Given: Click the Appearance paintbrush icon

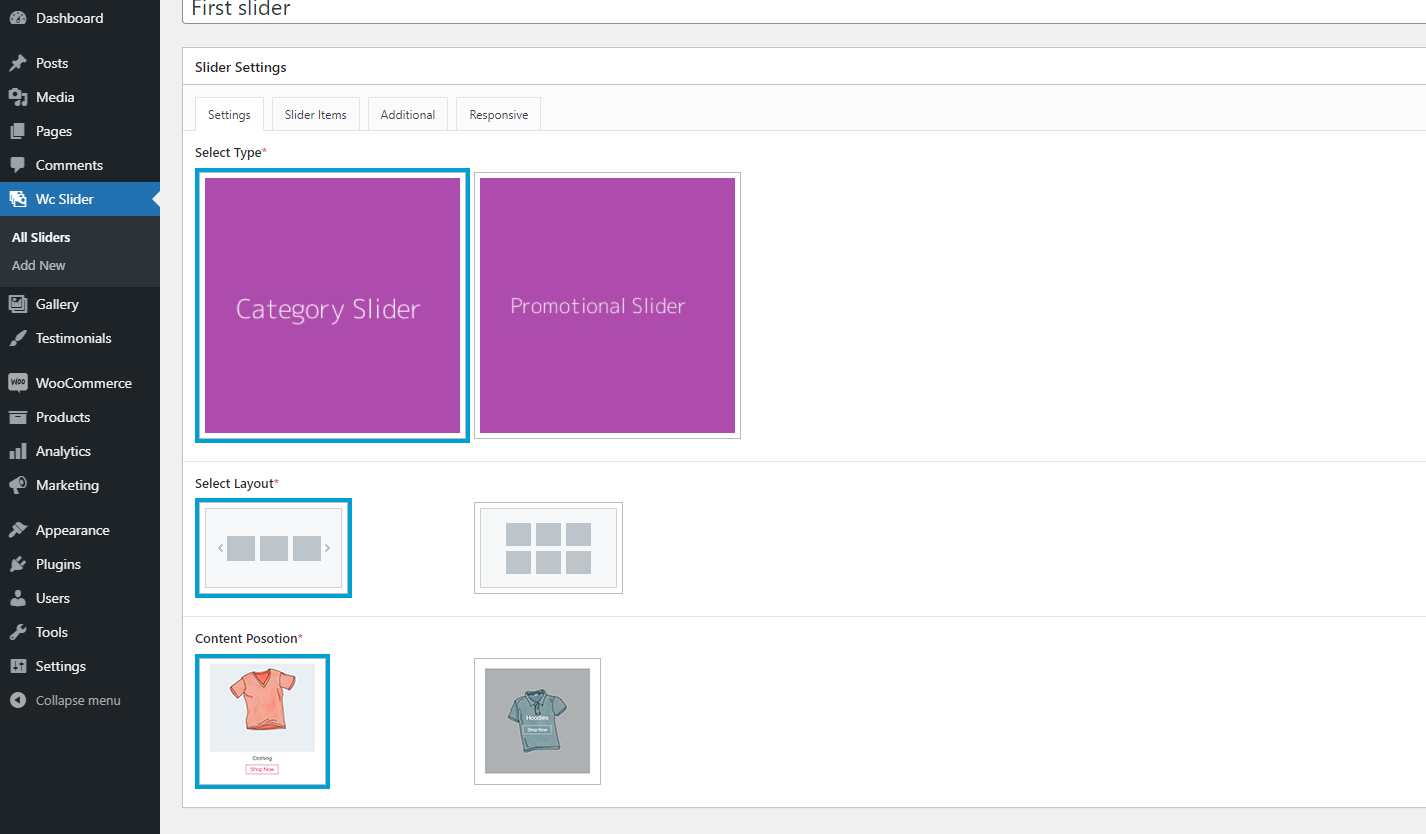Looking at the screenshot, I should click(18, 530).
